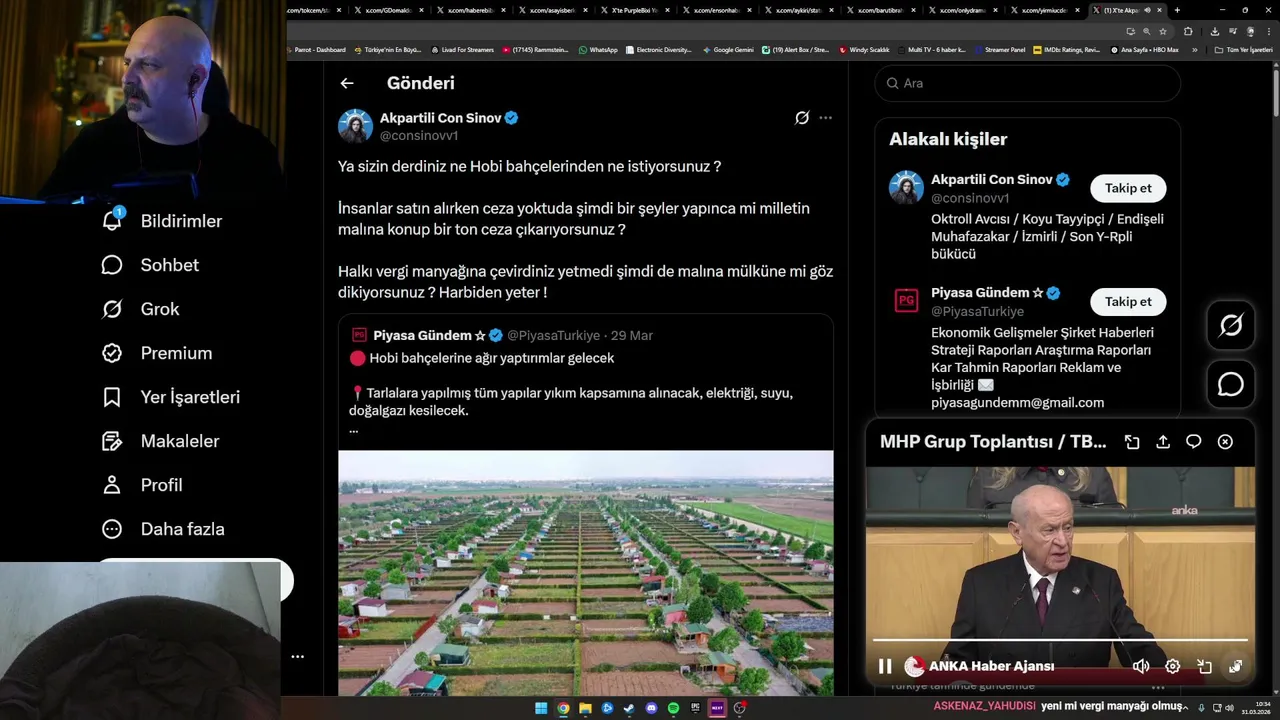Open Profil page from sidebar
Image resolution: width=1280 pixels, height=720 pixels.
coord(142,485)
